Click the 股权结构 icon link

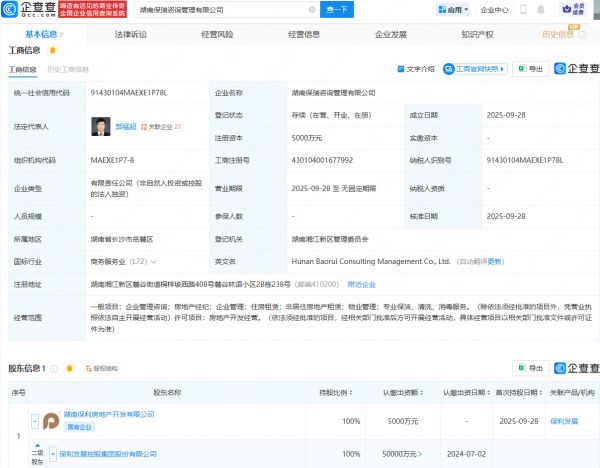(101, 369)
